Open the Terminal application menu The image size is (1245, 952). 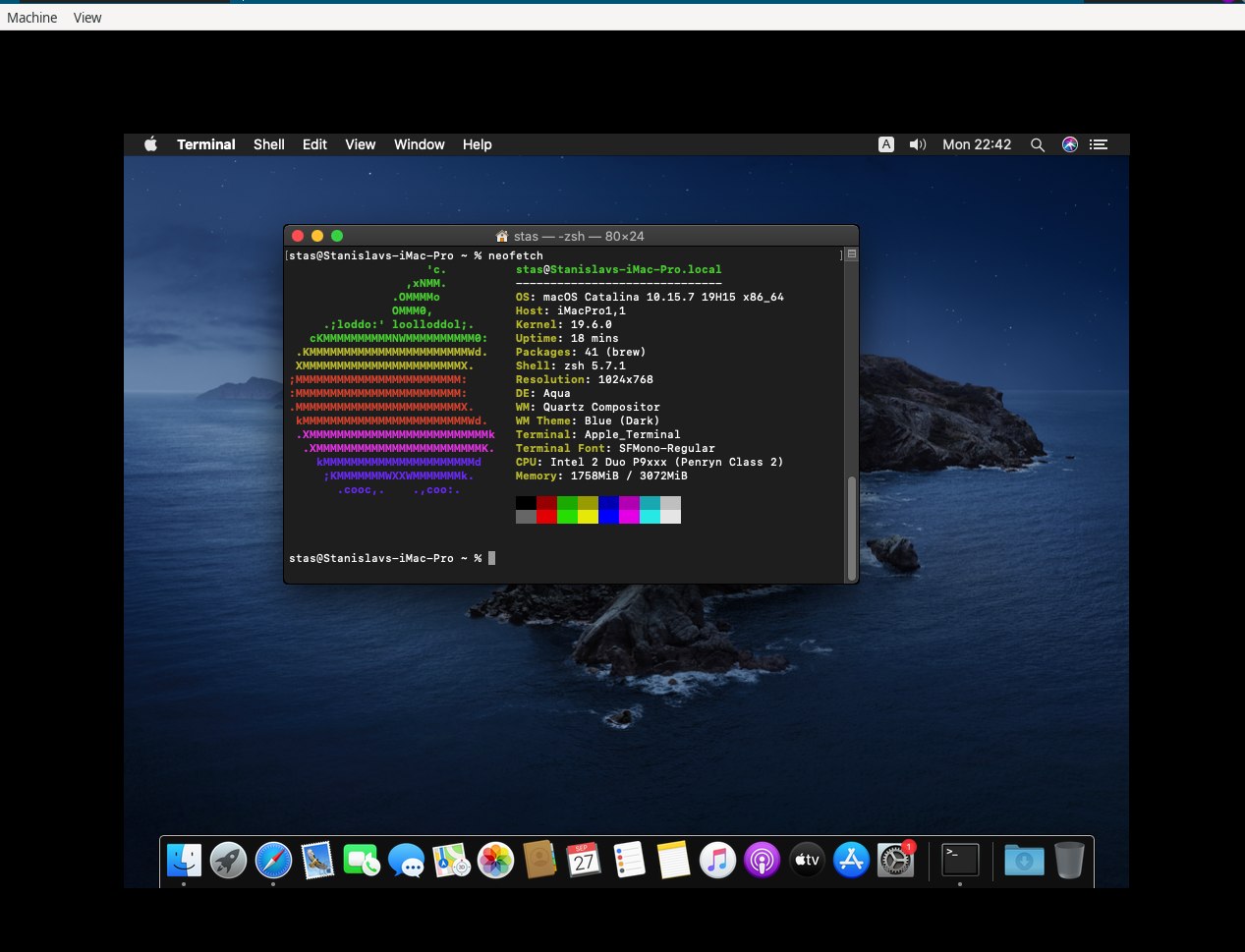(x=206, y=144)
